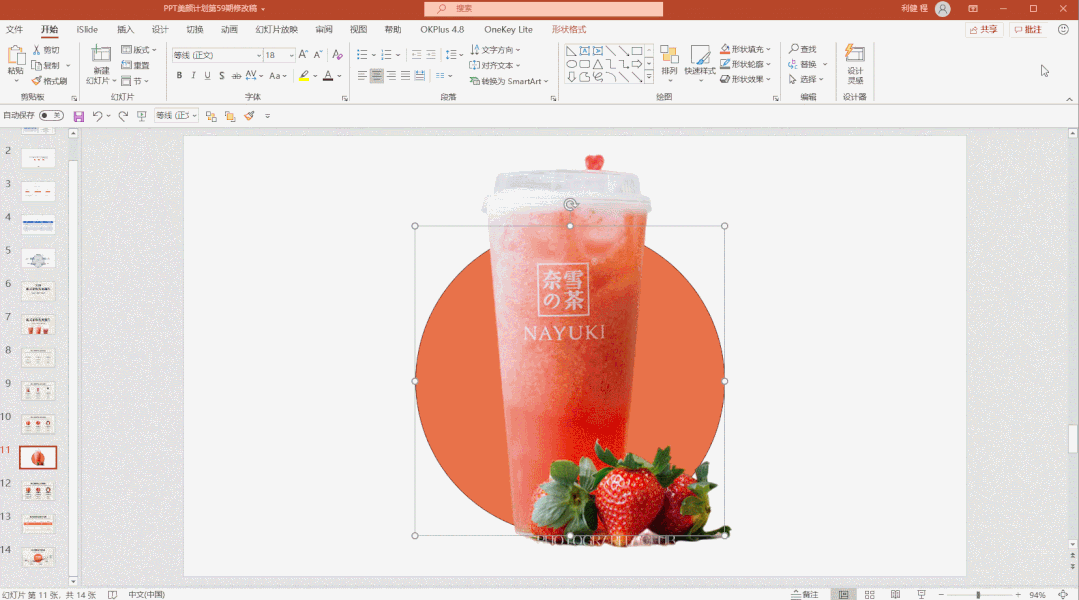The height and width of the screenshot is (600, 1079).
Task: Open Shape Effects (形状效果) dropdown
Action: coord(746,79)
